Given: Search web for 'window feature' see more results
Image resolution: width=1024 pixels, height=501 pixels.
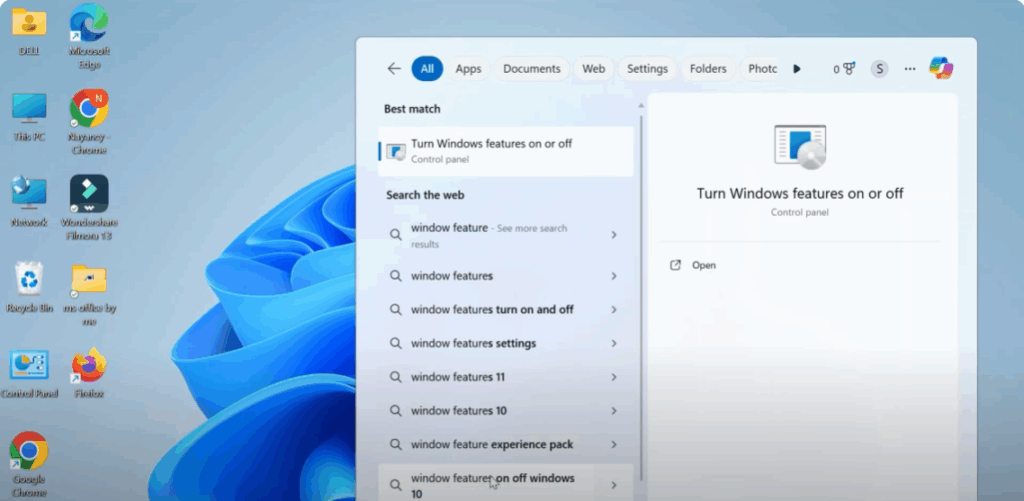Looking at the screenshot, I should [505, 235].
